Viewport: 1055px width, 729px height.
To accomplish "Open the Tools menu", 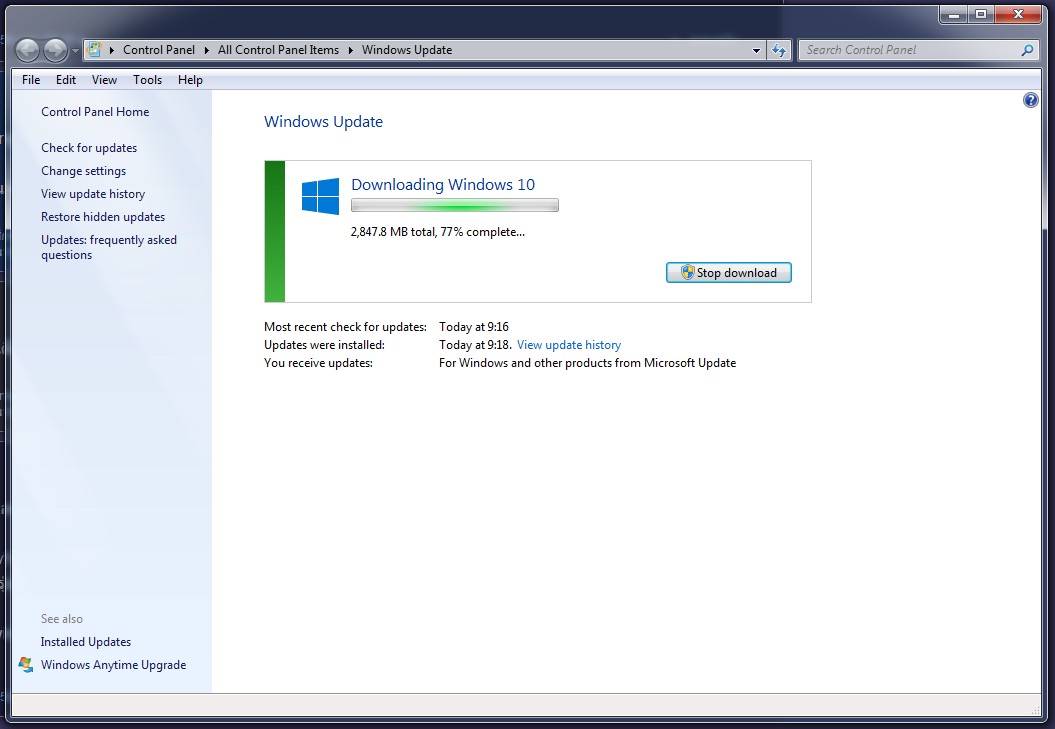I will click(x=147, y=79).
